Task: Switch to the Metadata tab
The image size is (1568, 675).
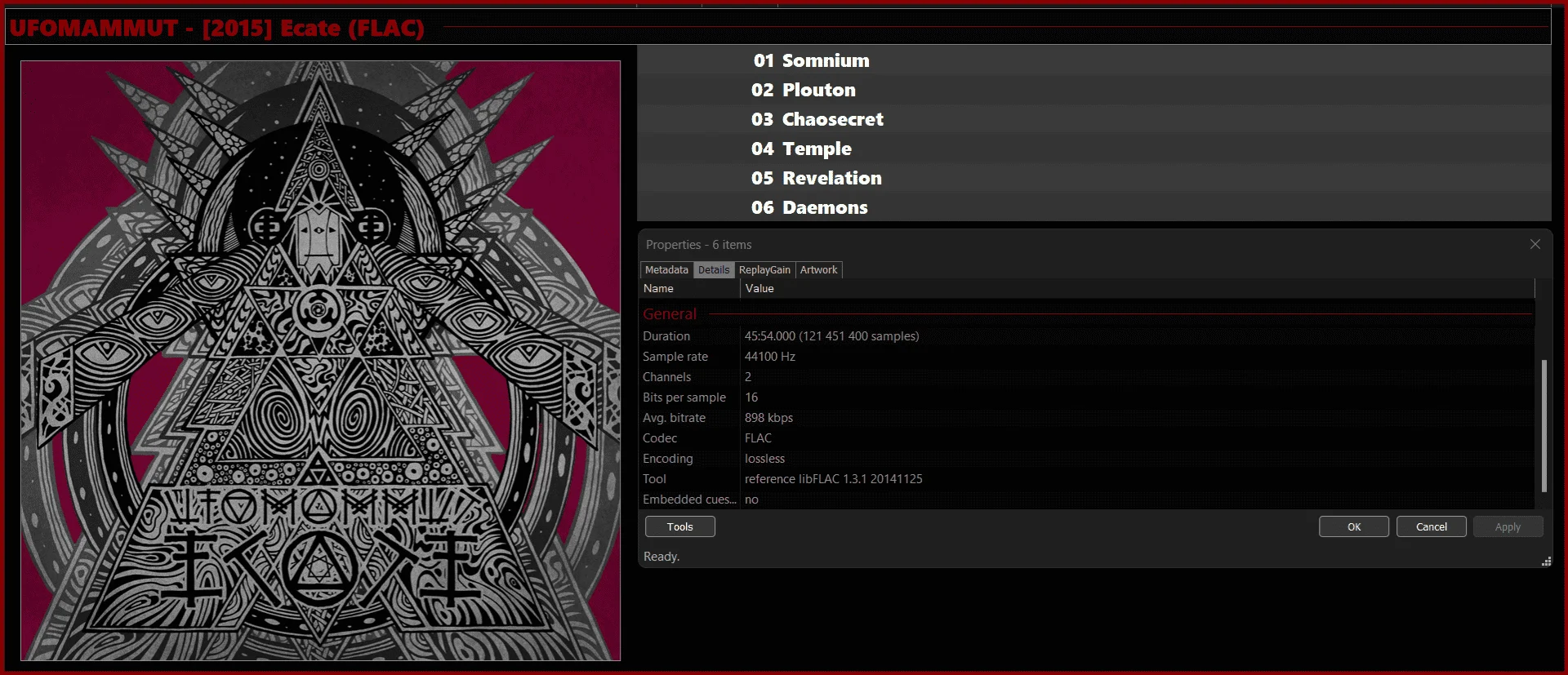Action: click(666, 269)
